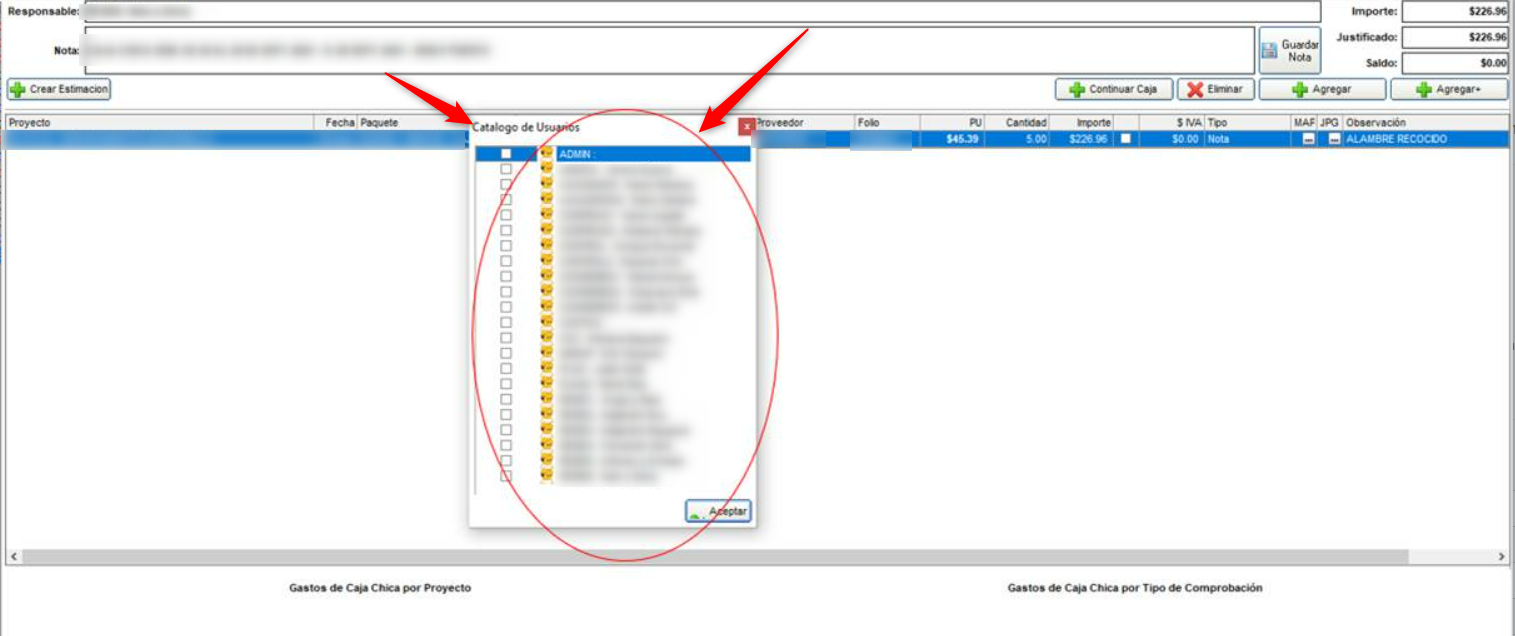Click the Agregar button without plus sign
Image resolution: width=1515 pixels, height=636 pixels.
(x=1322, y=89)
